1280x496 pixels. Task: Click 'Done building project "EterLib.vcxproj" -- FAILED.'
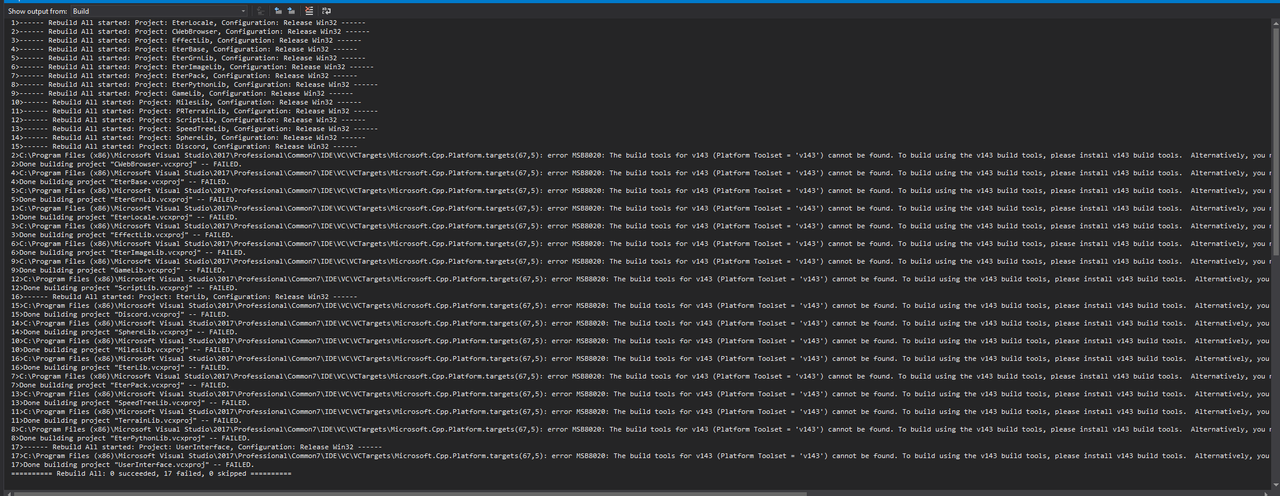(x=120, y=367)
